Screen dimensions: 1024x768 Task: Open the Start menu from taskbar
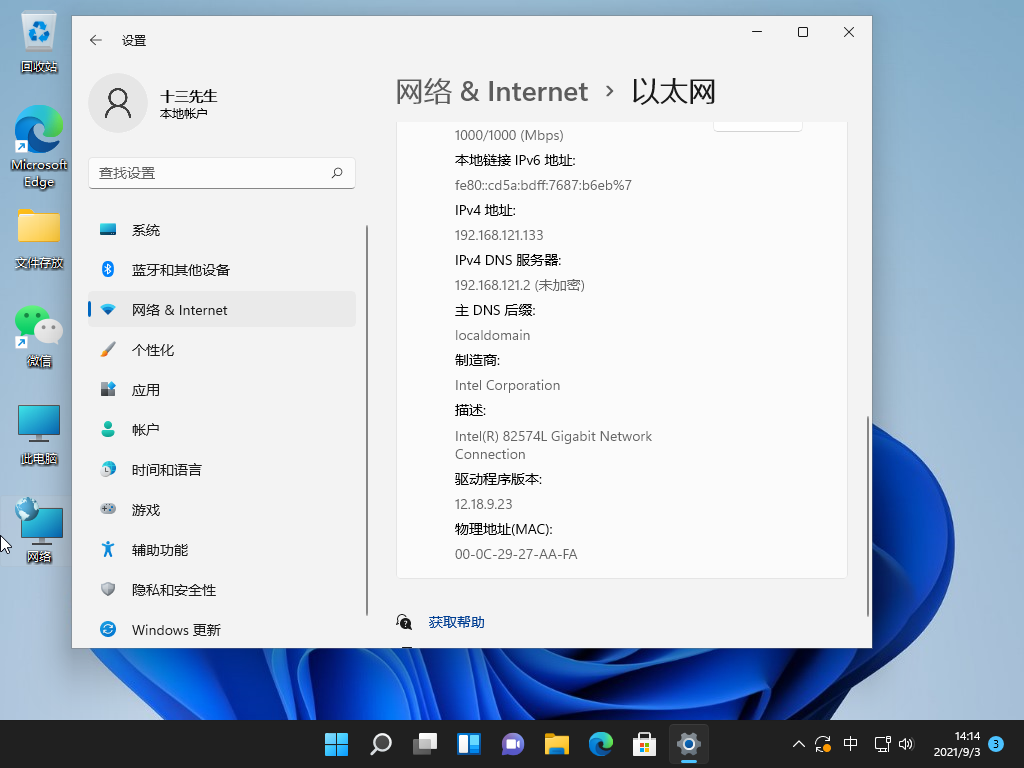[336, 744]
